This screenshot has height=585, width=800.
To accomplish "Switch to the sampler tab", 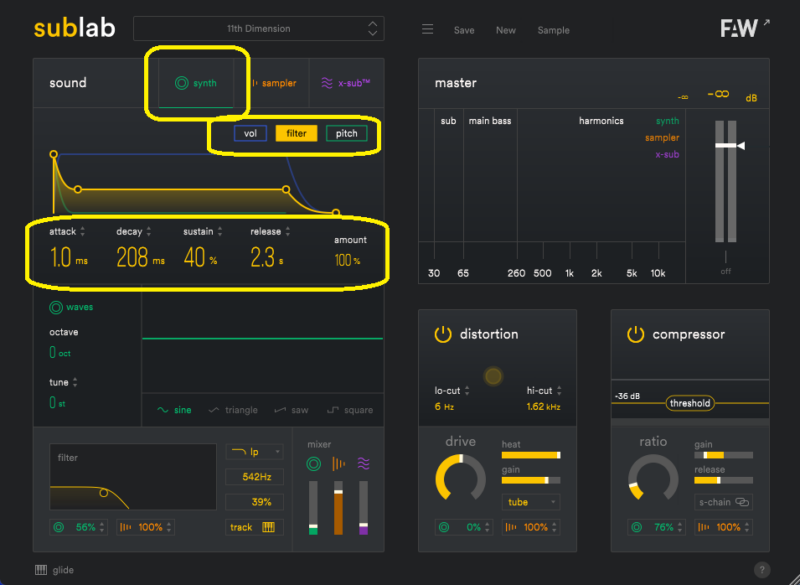I will [273, 83].
